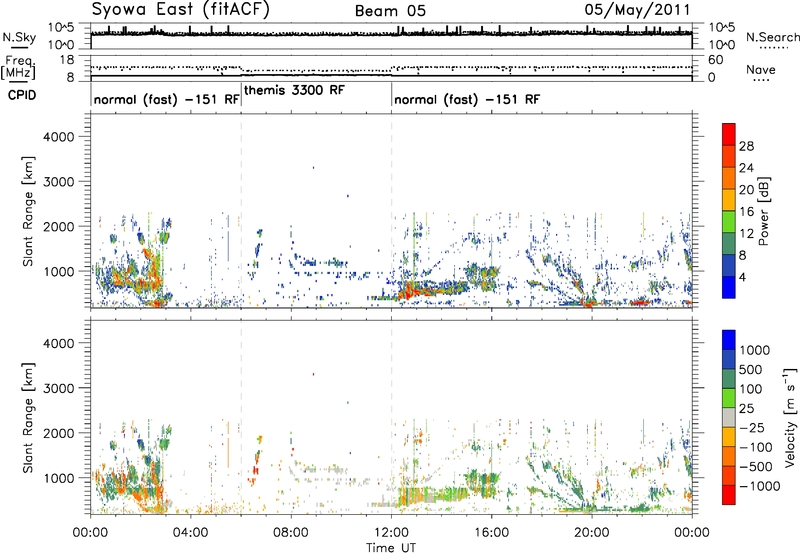Select the top red segment of Power color bar
This screenshot has height=554, width=800.
(x=729, y=134)
